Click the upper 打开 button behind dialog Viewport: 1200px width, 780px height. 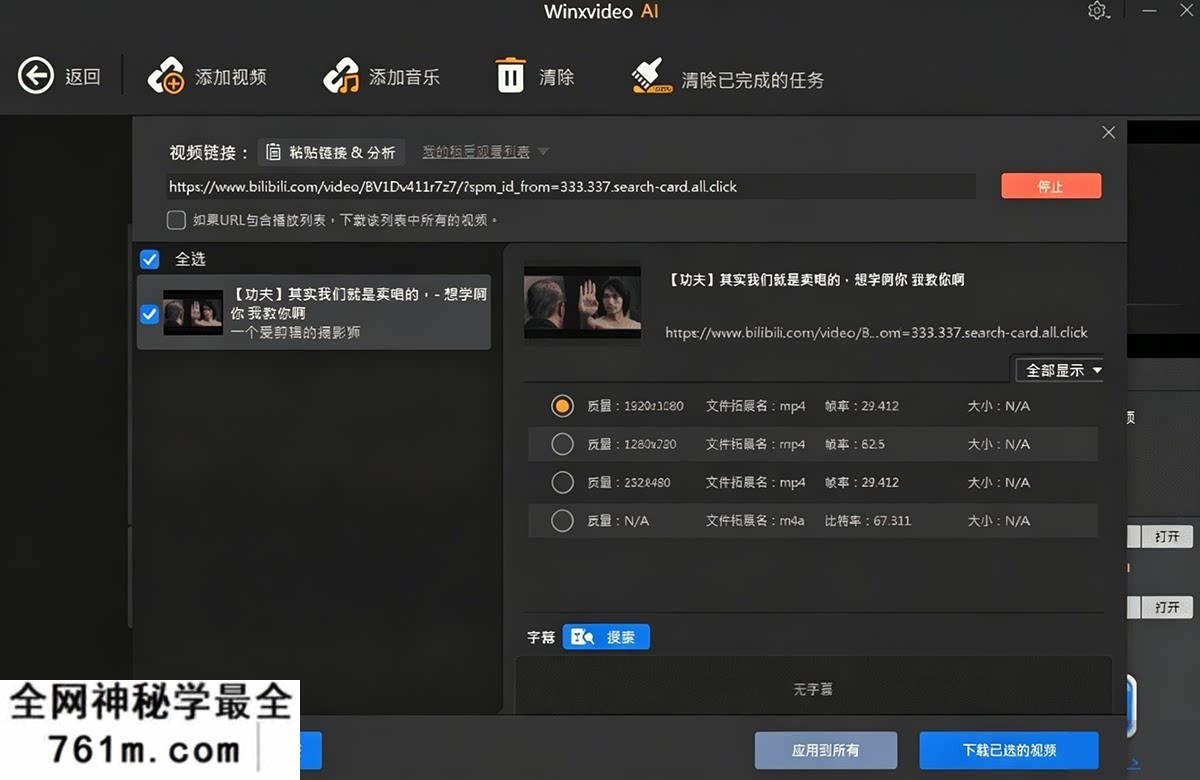1167,537
